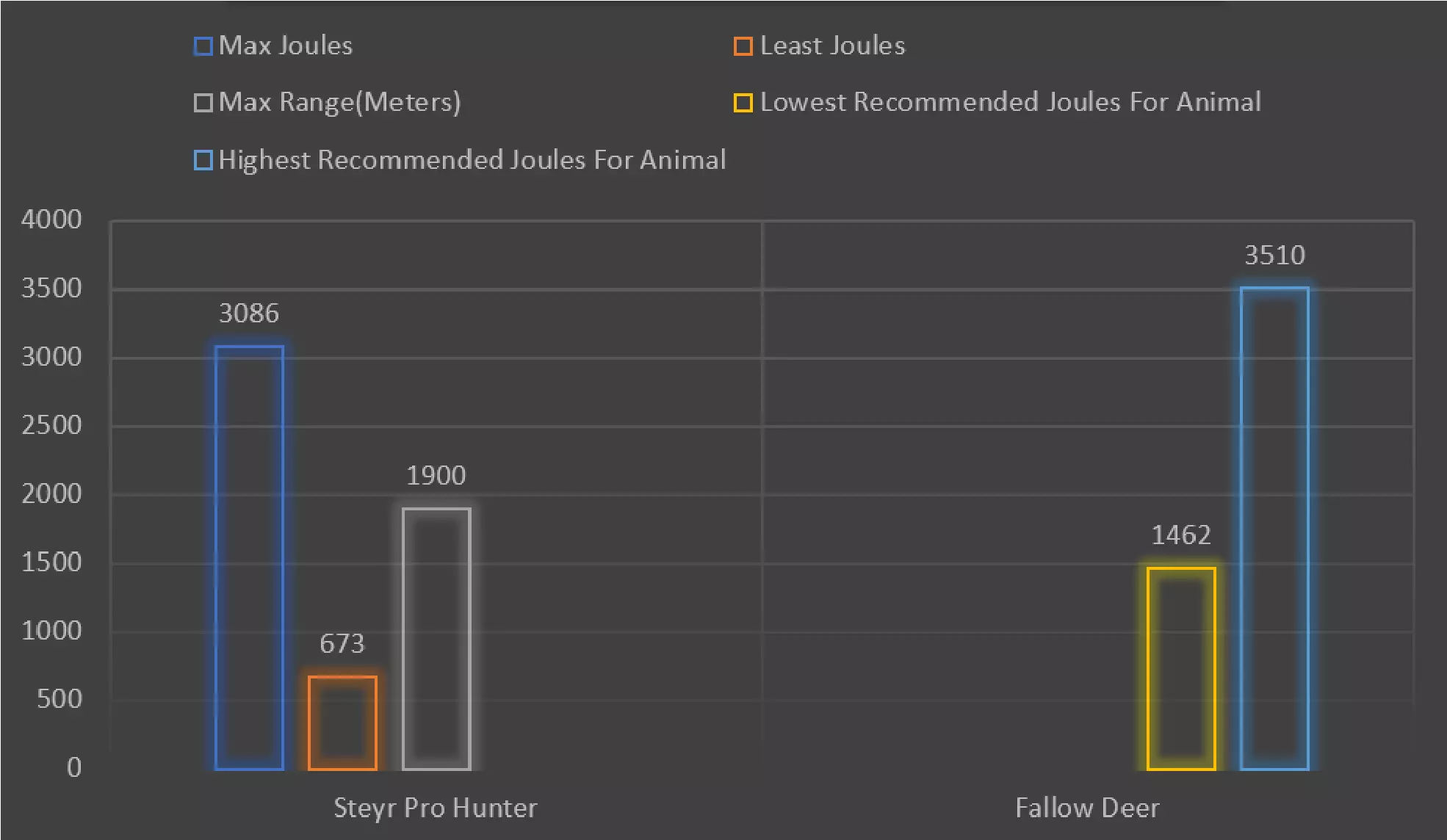Click the yellow Lowest Recommended Joules bar
Image resolution: width=1447 pixels, height=840 pixels.
coord(1180,668)
